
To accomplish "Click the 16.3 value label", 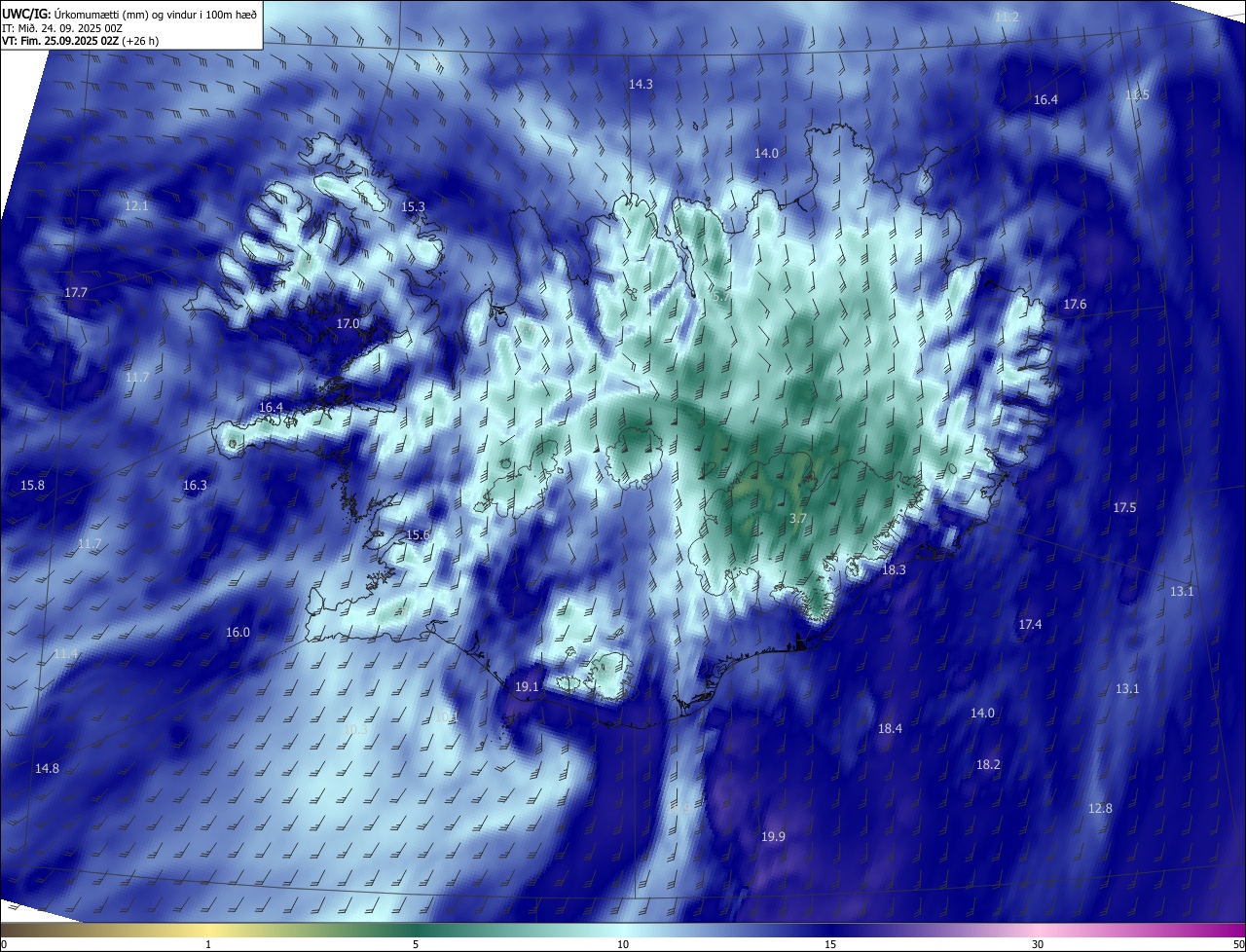I will click(195, 486).
